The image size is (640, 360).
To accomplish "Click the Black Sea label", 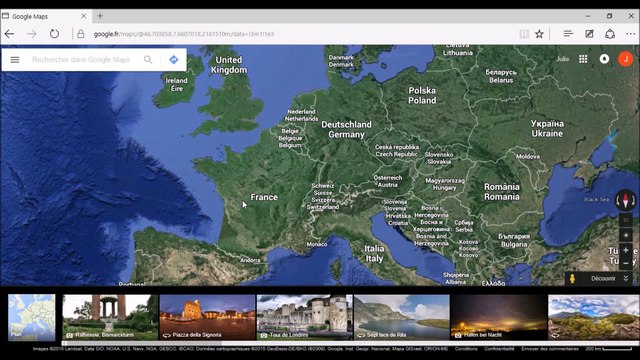I will (x=596, y=200).
